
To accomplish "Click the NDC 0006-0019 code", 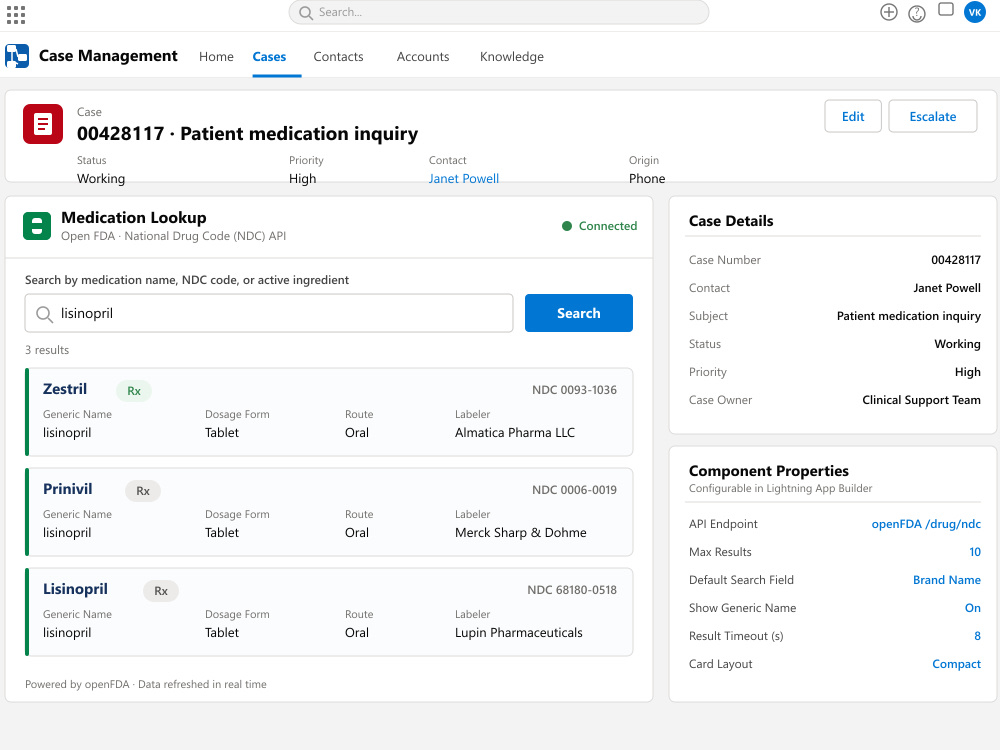I will click(x=574, y=490).
